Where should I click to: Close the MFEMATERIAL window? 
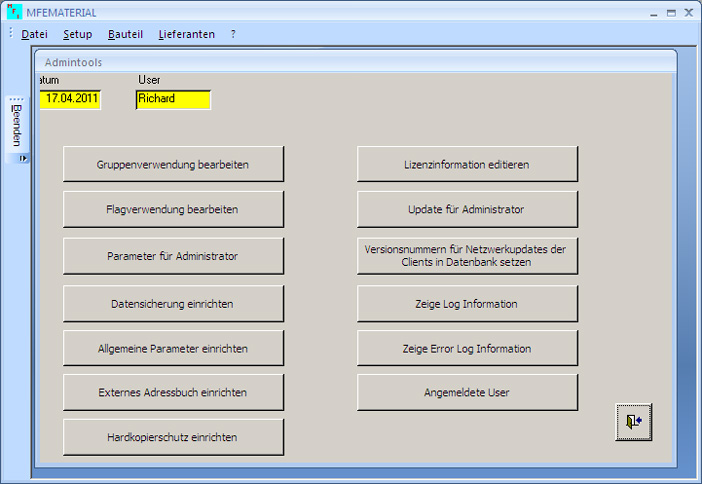click(689, 13)
